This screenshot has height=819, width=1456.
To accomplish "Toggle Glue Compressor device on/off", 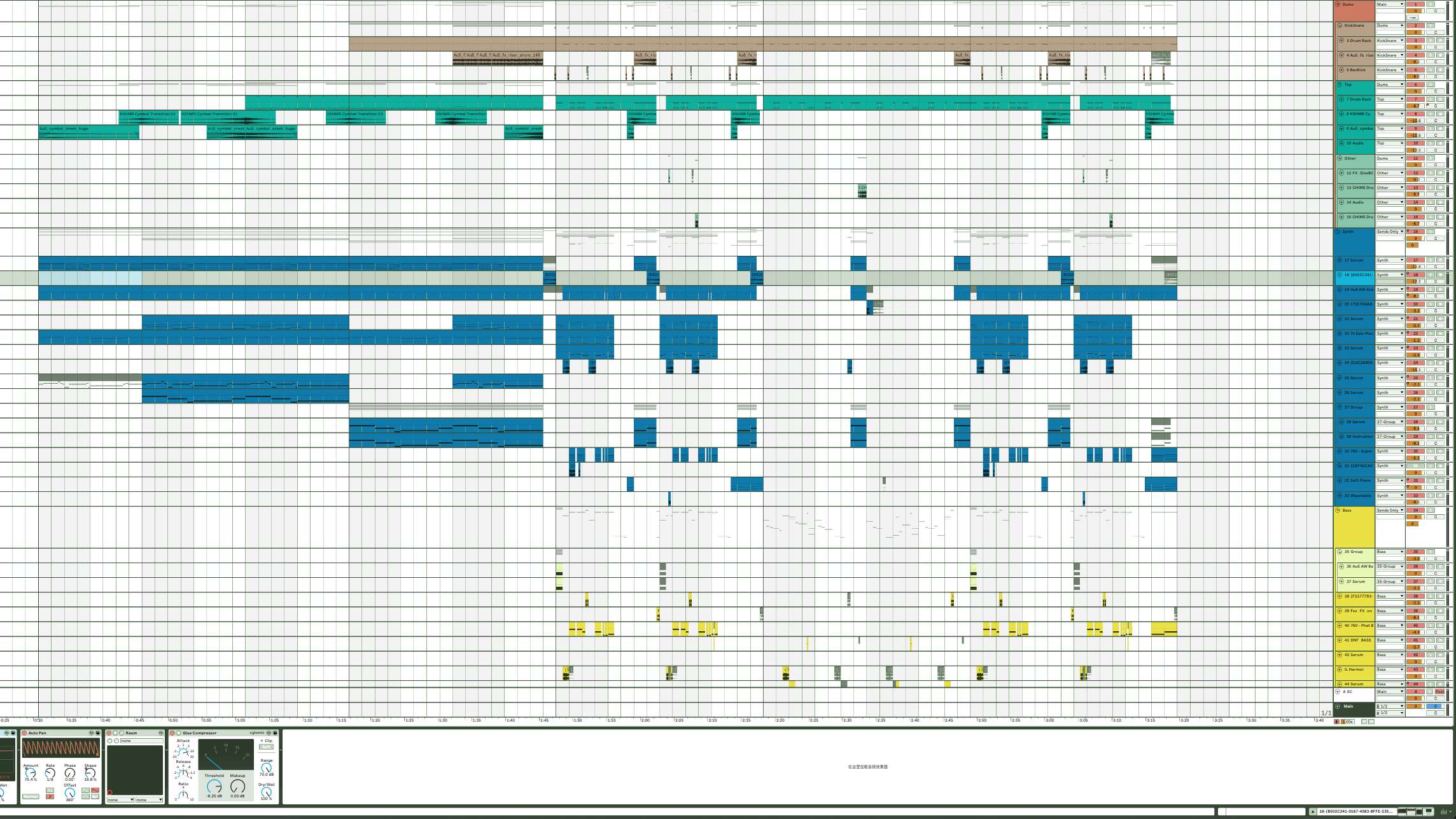I will pos(172,733).
